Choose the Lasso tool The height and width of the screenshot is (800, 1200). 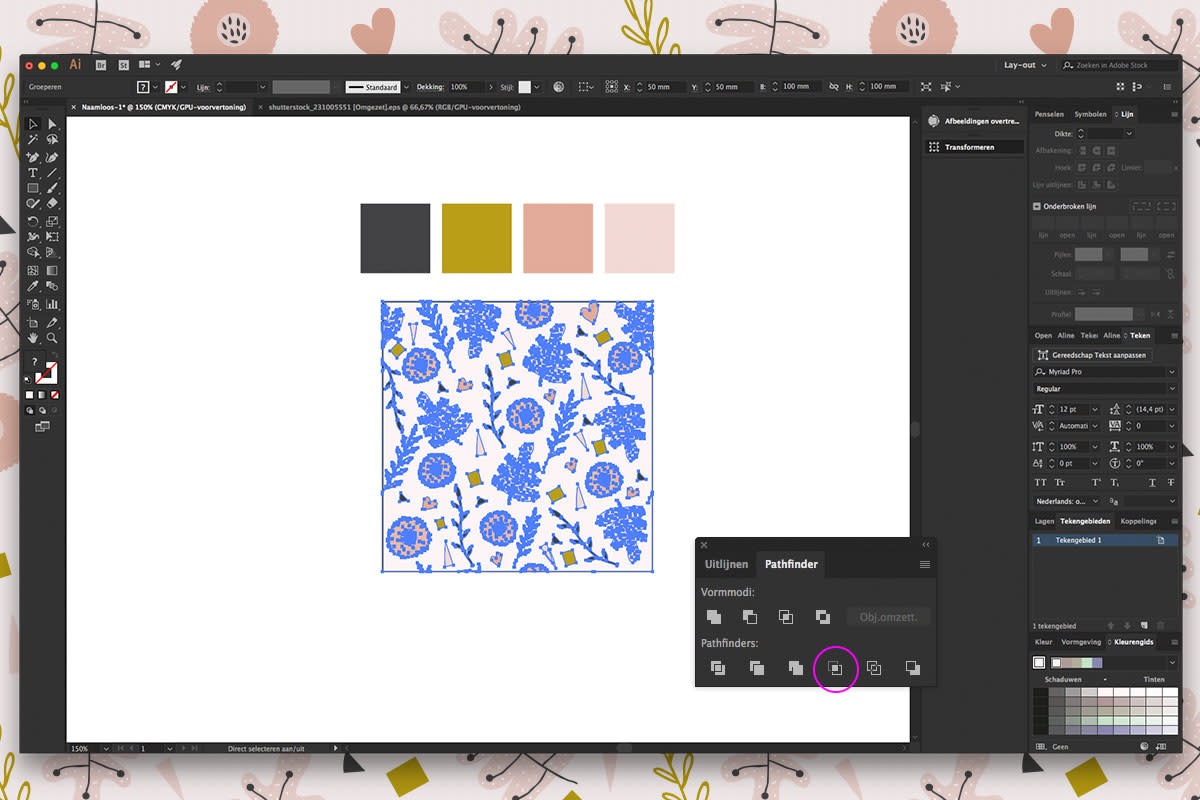point(52,139)
